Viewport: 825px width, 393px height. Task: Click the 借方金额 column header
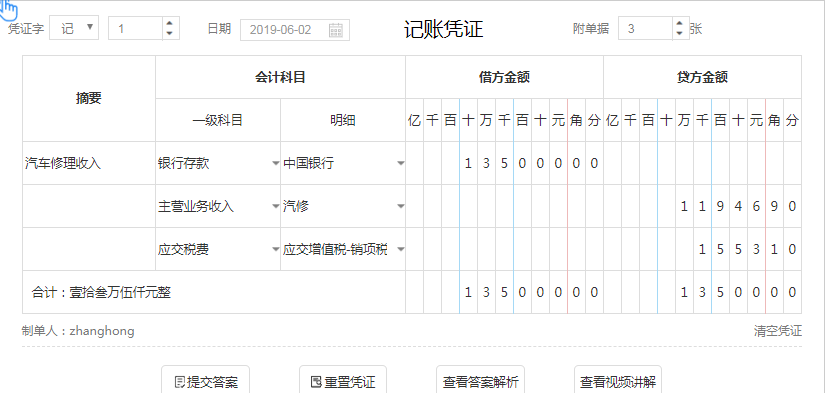click(504, 77)
